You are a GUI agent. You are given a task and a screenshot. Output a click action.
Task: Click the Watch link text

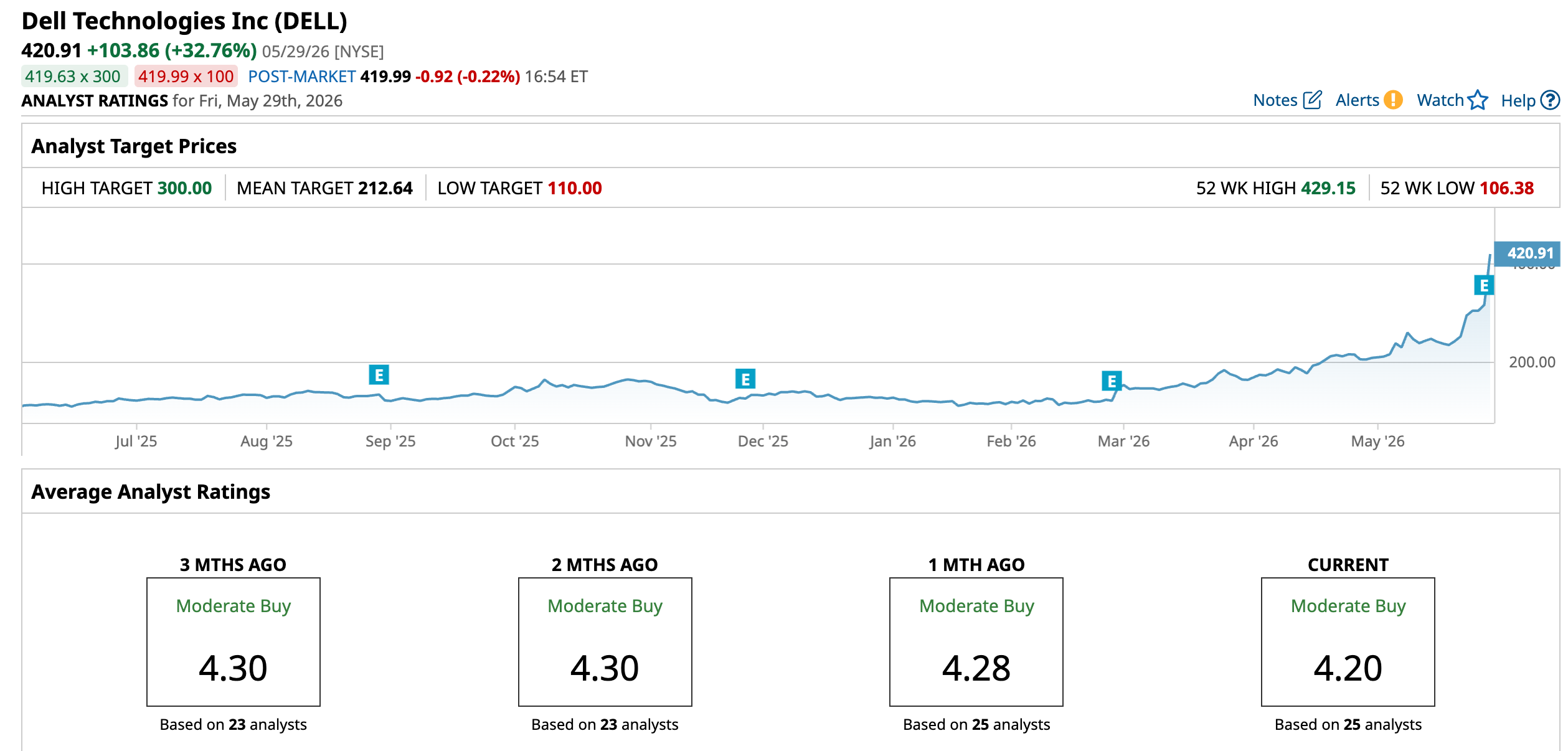point(1440,100)
